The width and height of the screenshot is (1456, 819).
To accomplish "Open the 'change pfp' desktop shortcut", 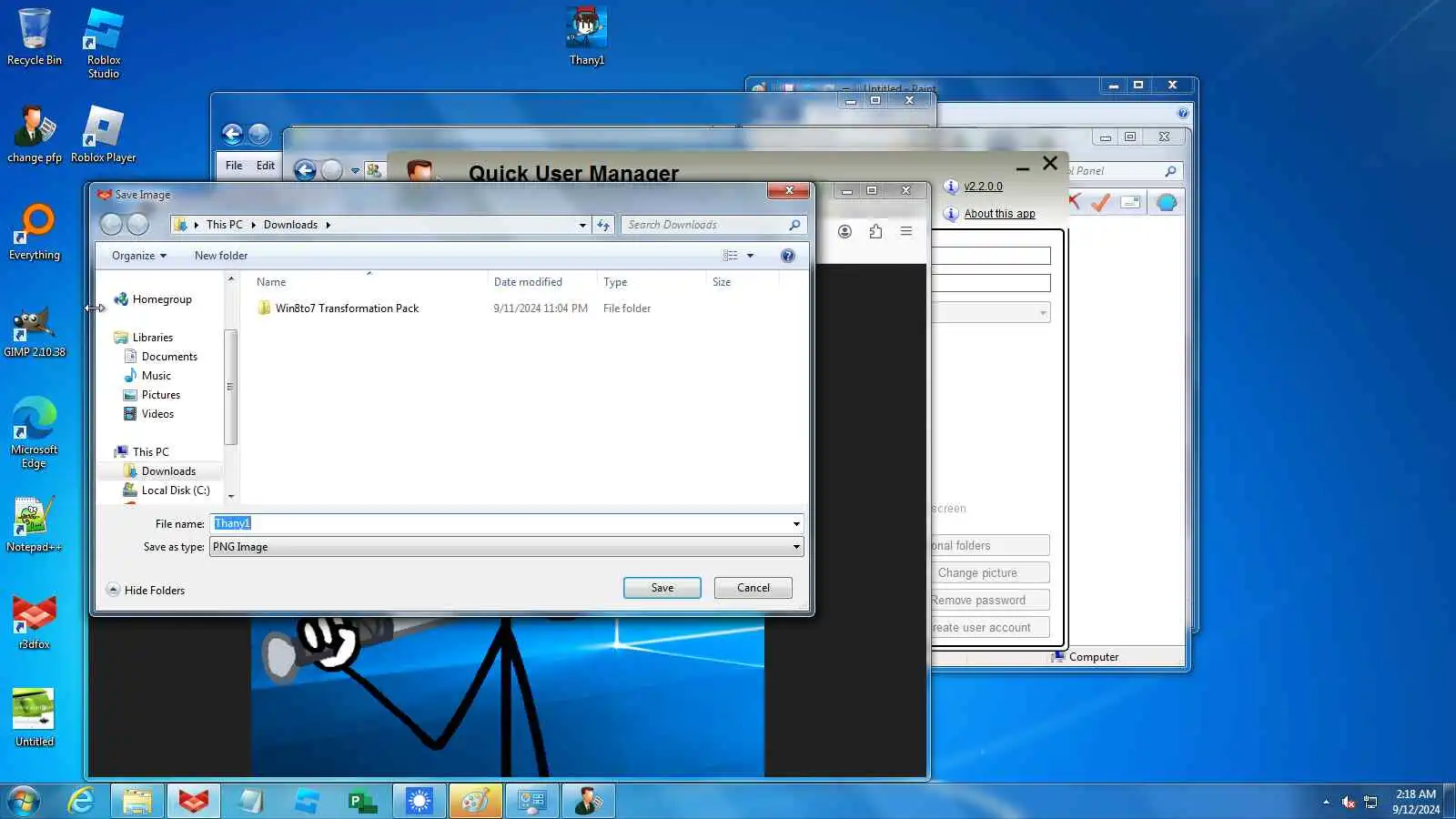I will (35, 134).
